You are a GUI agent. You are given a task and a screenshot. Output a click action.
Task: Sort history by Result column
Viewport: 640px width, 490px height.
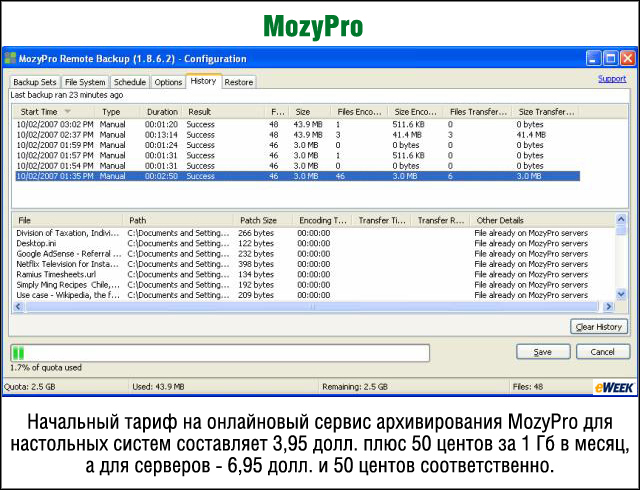[x=224, y=111]
